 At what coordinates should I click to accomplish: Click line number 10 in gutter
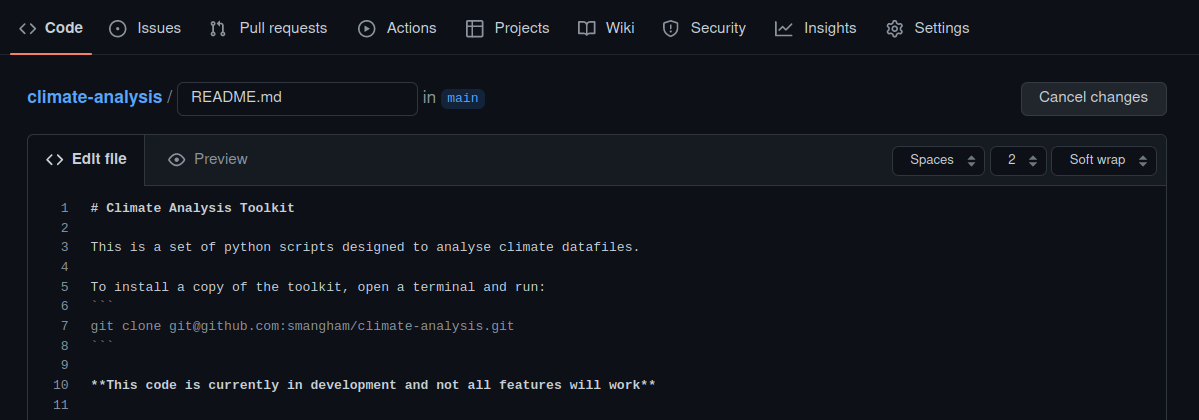[60, 385]
